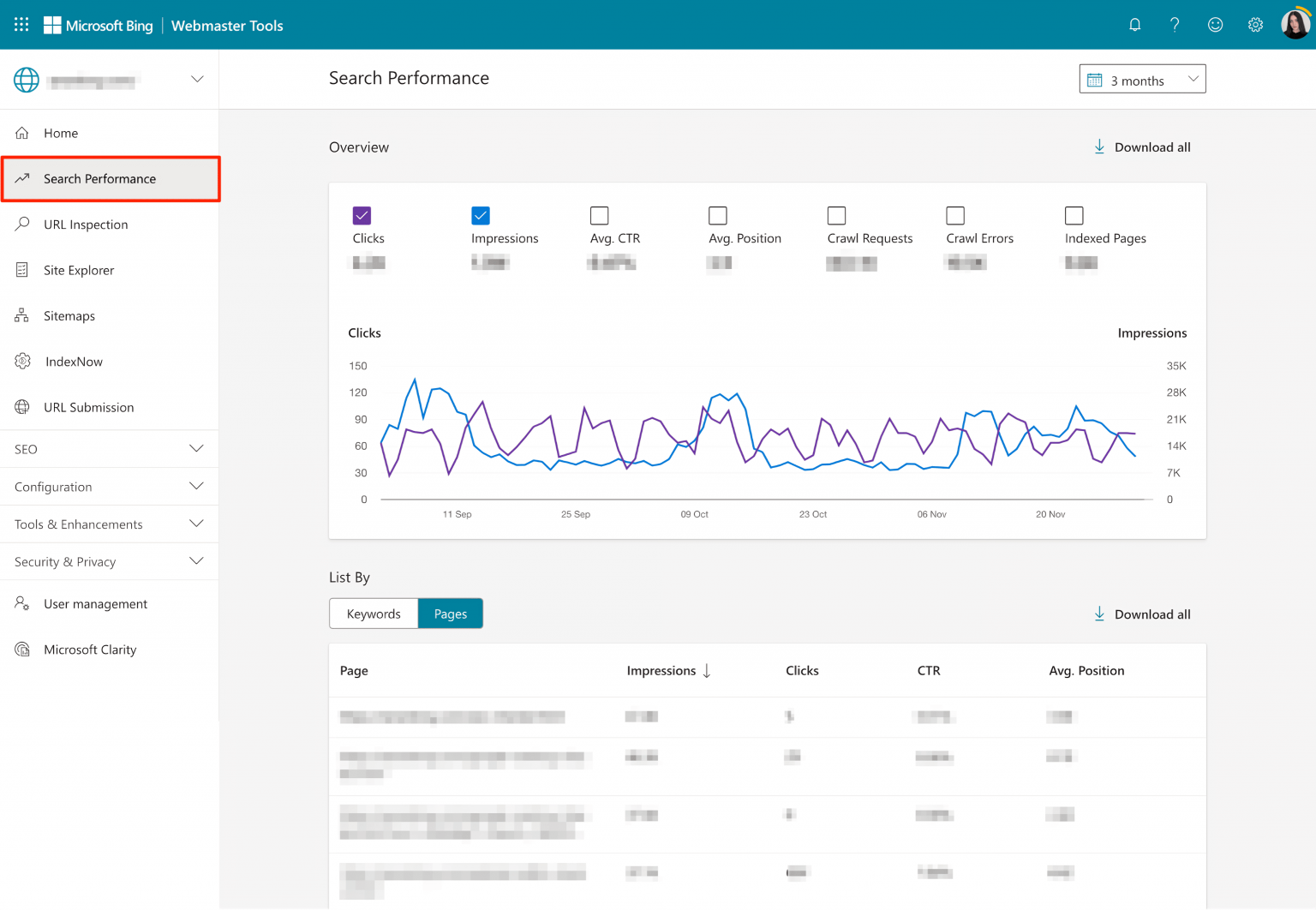Switch to the Keywords tab
1316x910 pixels.
[x=373, y=614]
